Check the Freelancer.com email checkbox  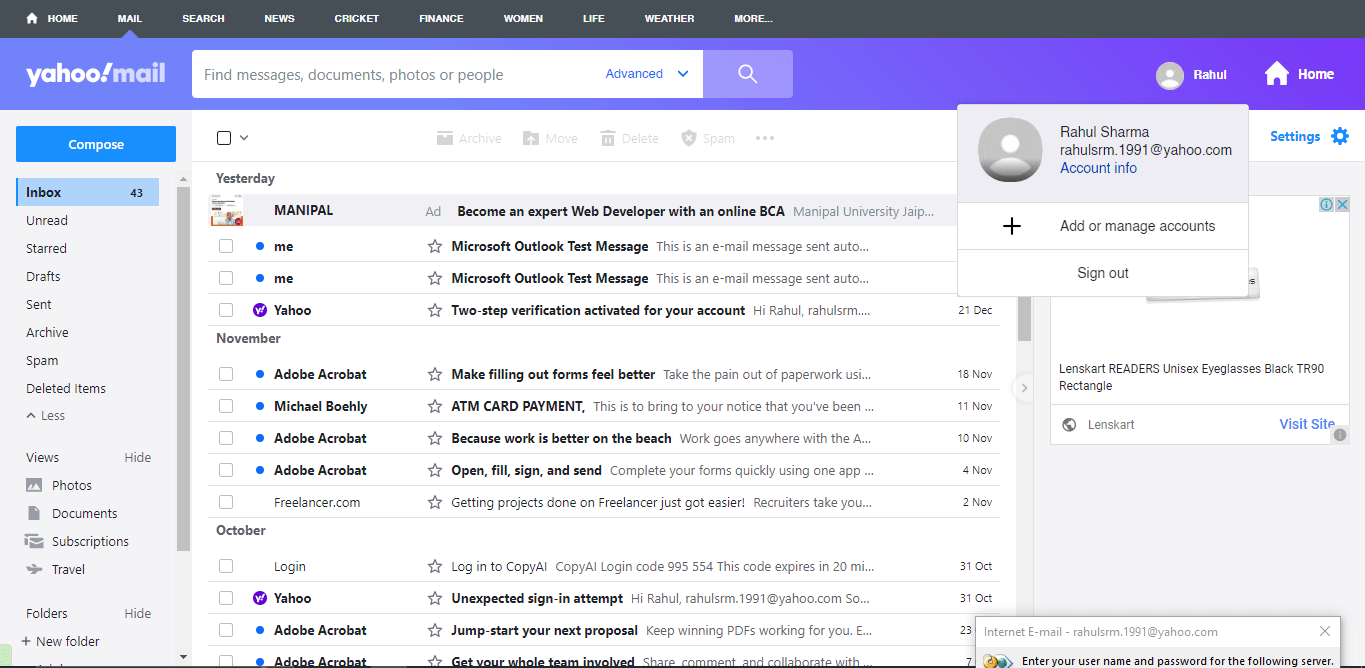[x=226, y=502]
